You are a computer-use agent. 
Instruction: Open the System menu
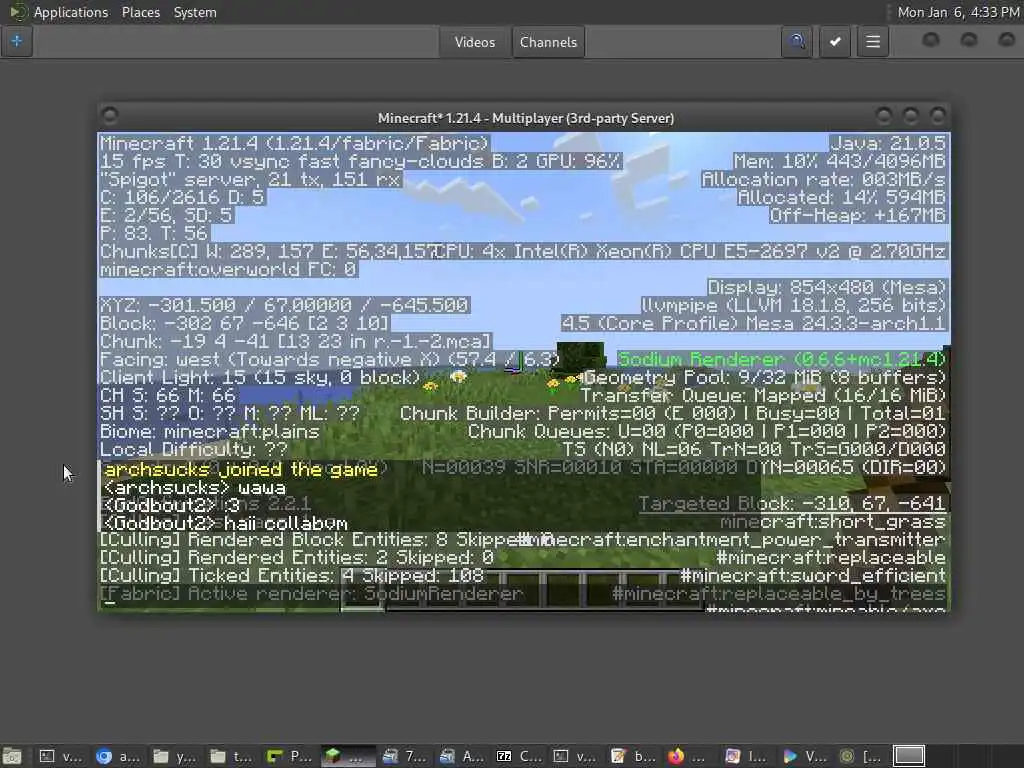click(195, 12)
